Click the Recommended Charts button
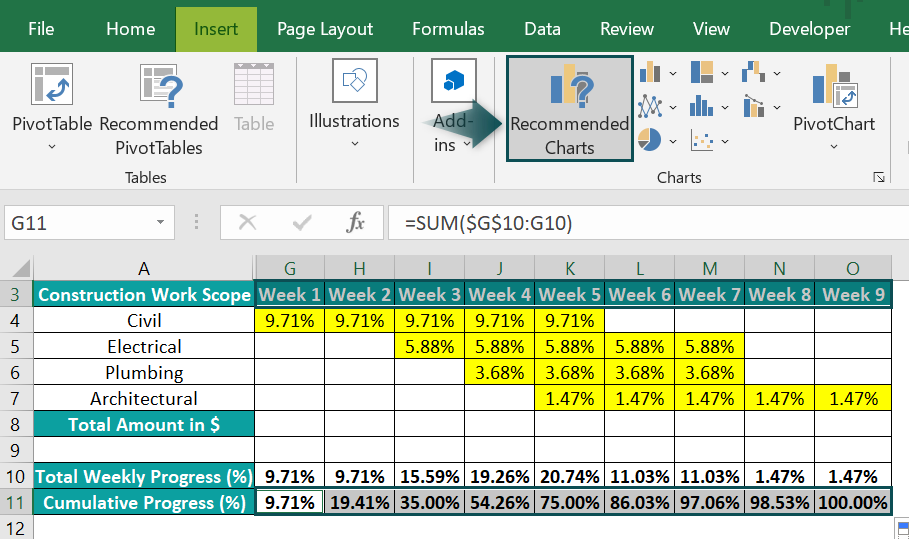Viewport: 909px width, 539px height. click(x=570, y=108)
